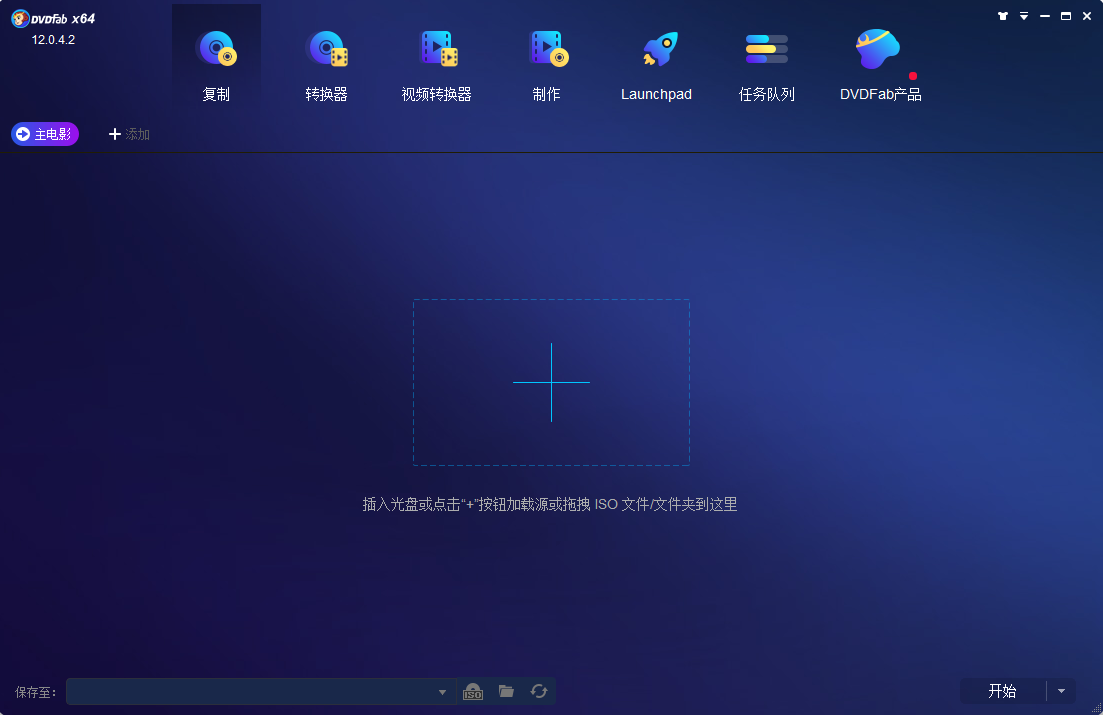Open the main menu chevron in titlebar

coord(1022,16)
